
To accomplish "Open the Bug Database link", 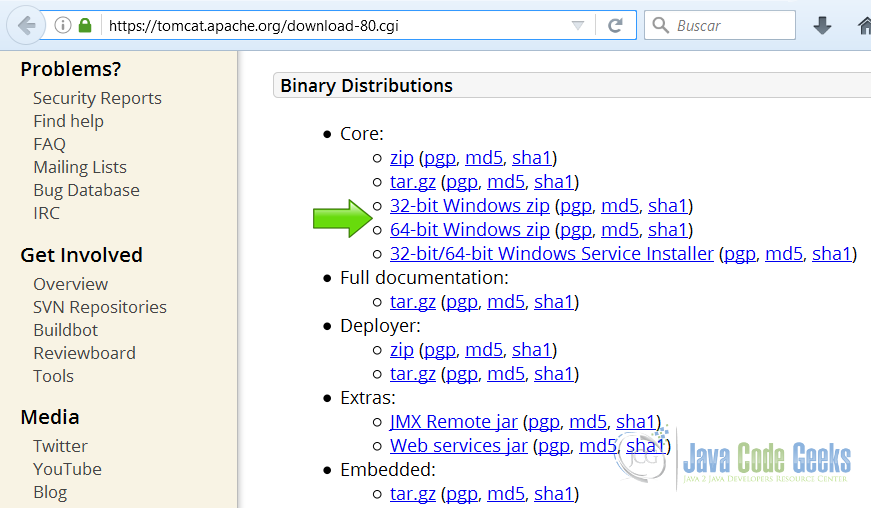I will [86, 190].
